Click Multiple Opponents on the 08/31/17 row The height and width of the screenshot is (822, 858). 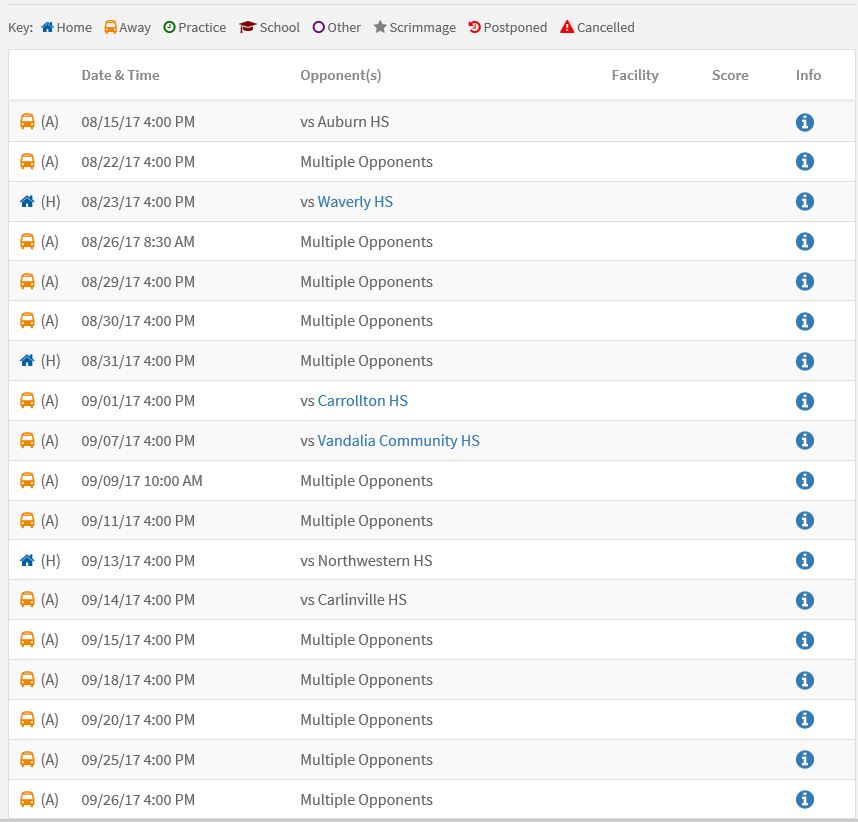(x=366, y=361)
